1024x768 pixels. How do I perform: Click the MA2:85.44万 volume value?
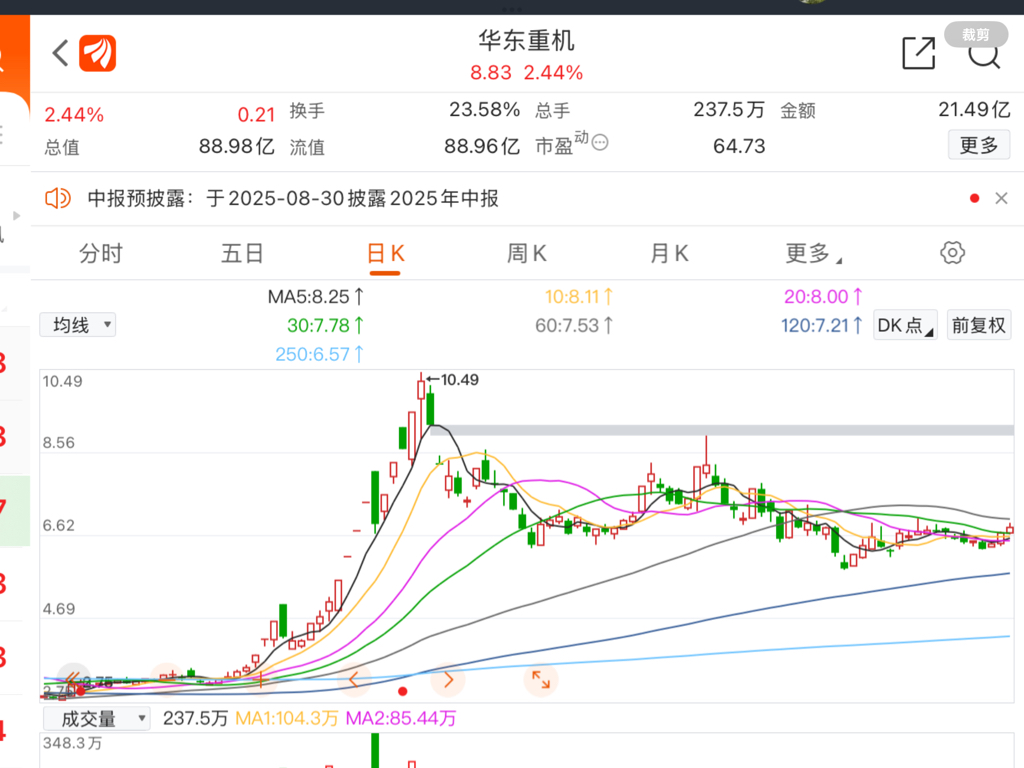point(401,718)
